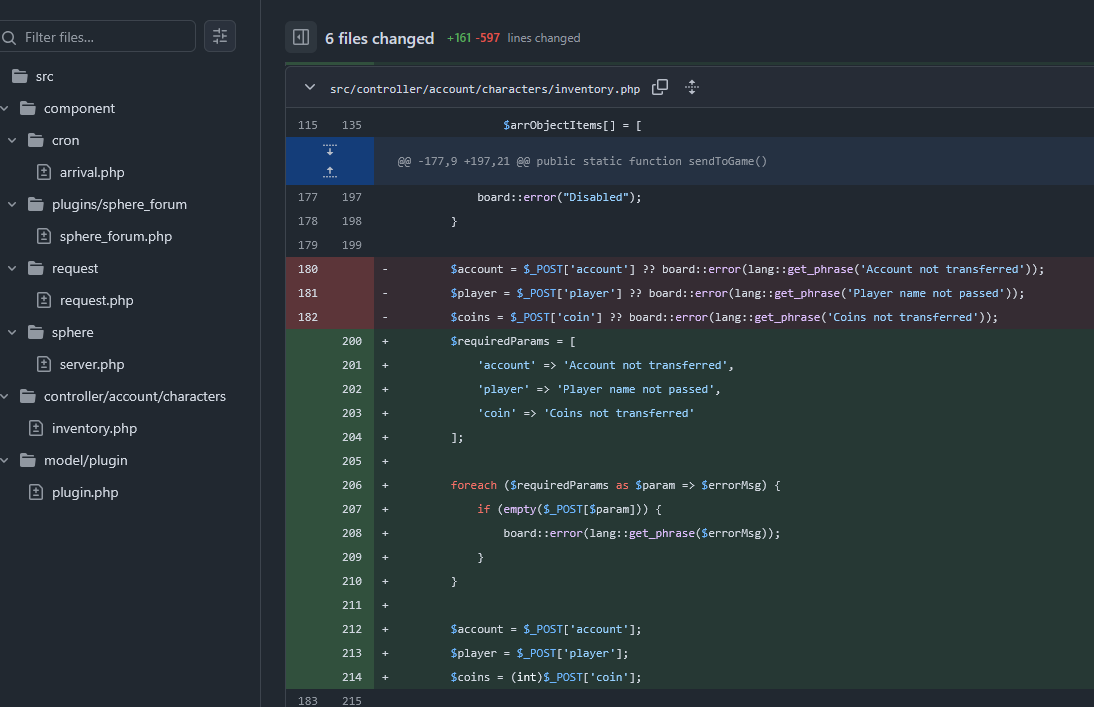1094x707 pixels.
Task: Open plugin.php in the file tree
Action: click(85, 493)
